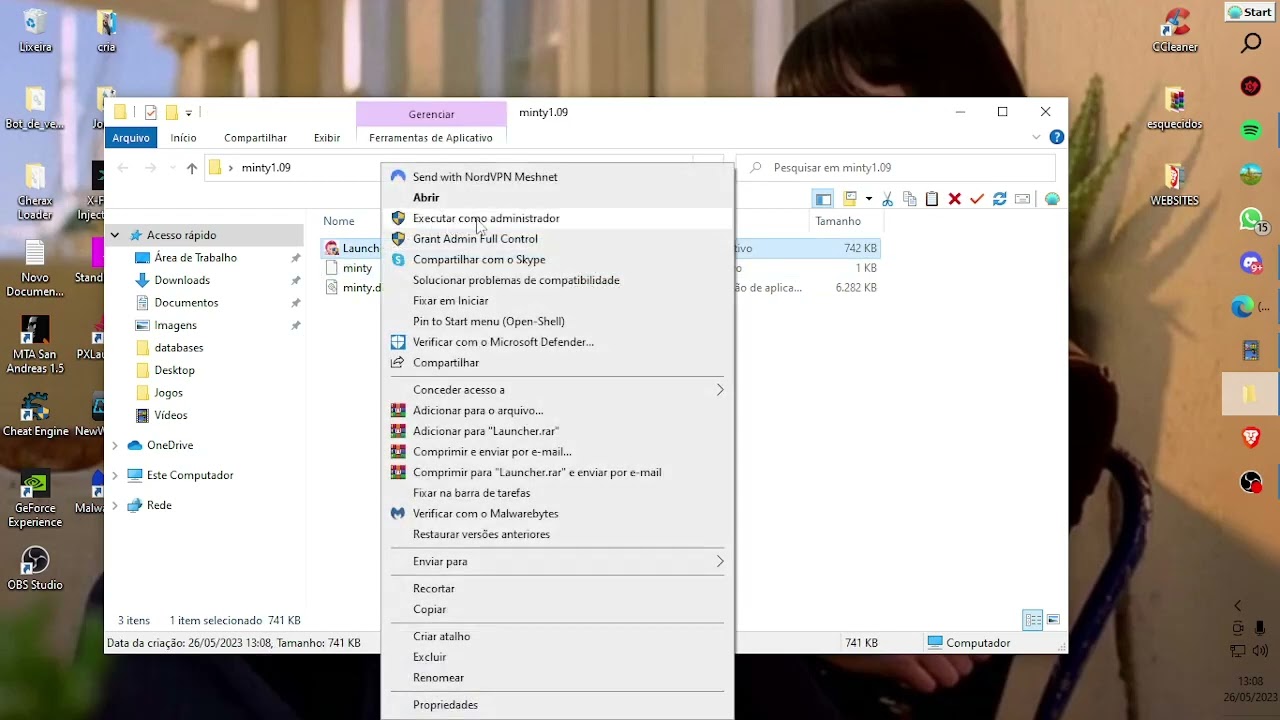Open Downloads in quick access
1280x720 pixels.
182,280
